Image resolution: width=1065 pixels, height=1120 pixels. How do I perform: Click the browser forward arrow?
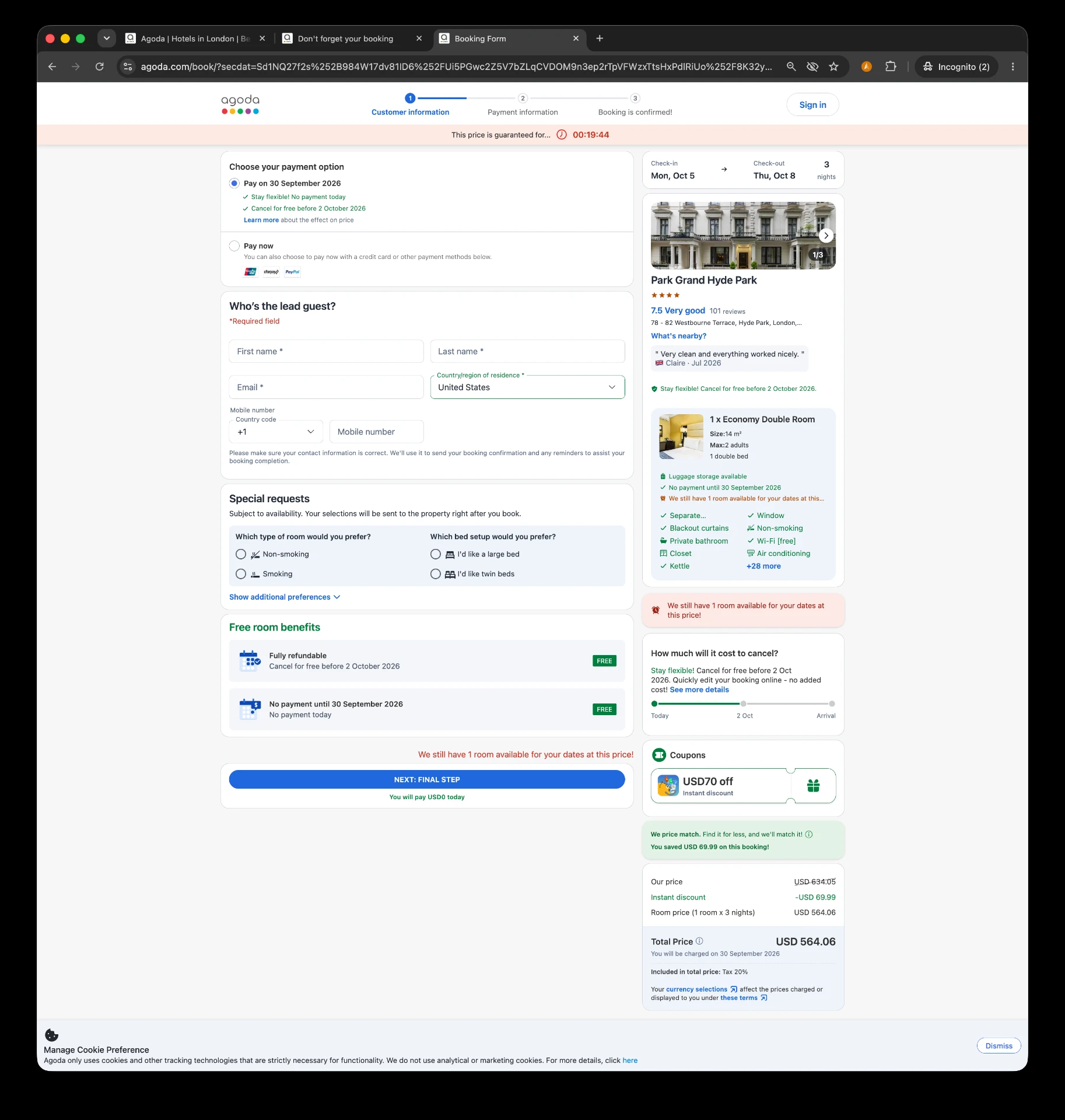pos(76,66)
